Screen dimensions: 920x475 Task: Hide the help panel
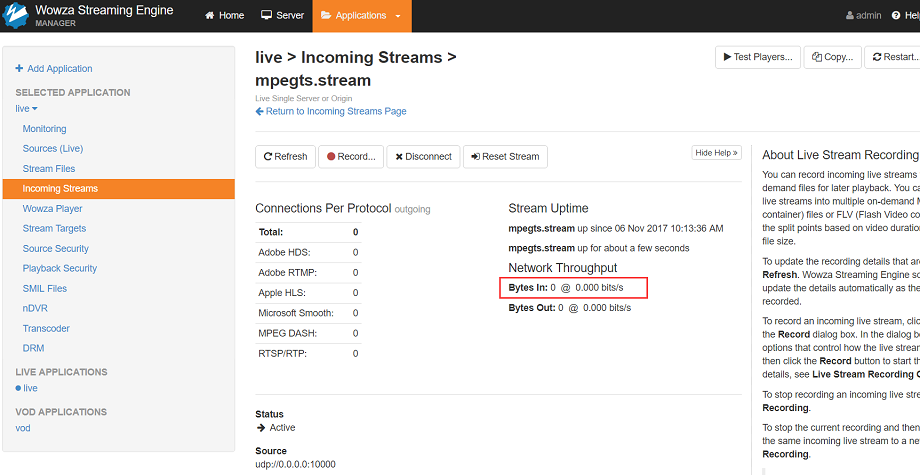(716, 153)
